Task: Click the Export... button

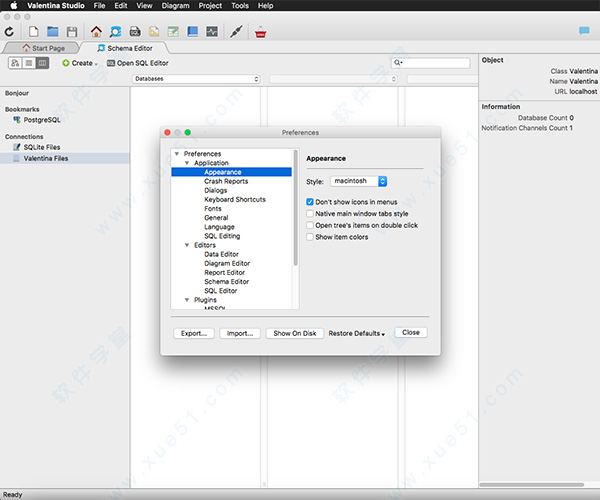Action: 194,334
